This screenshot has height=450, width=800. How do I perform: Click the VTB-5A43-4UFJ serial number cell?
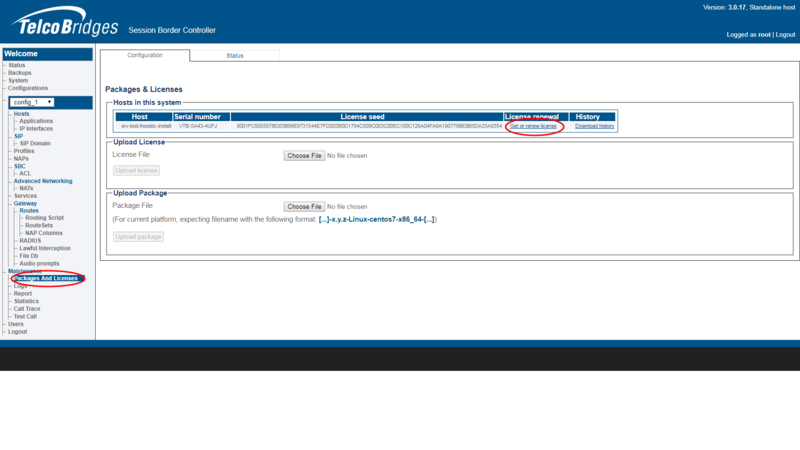tap(198, 126)
